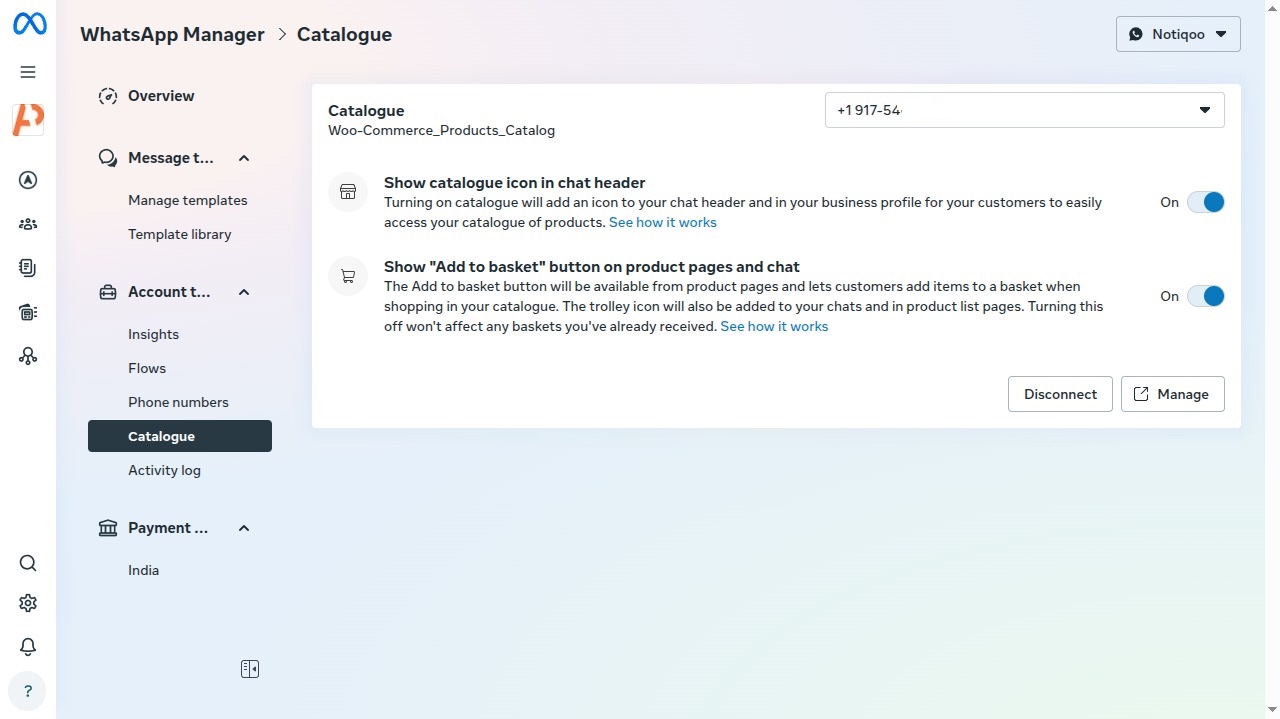Open India under Payment

144,570
